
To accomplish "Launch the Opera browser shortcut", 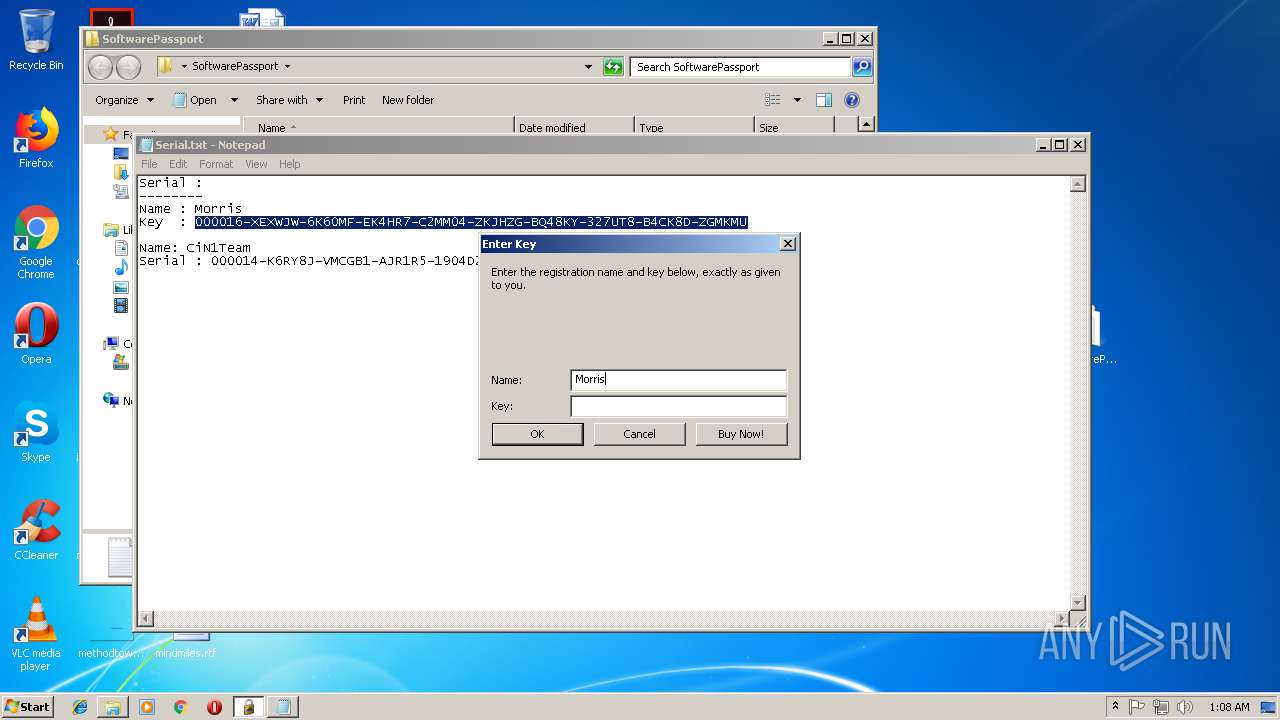I will tap(36, 334).
